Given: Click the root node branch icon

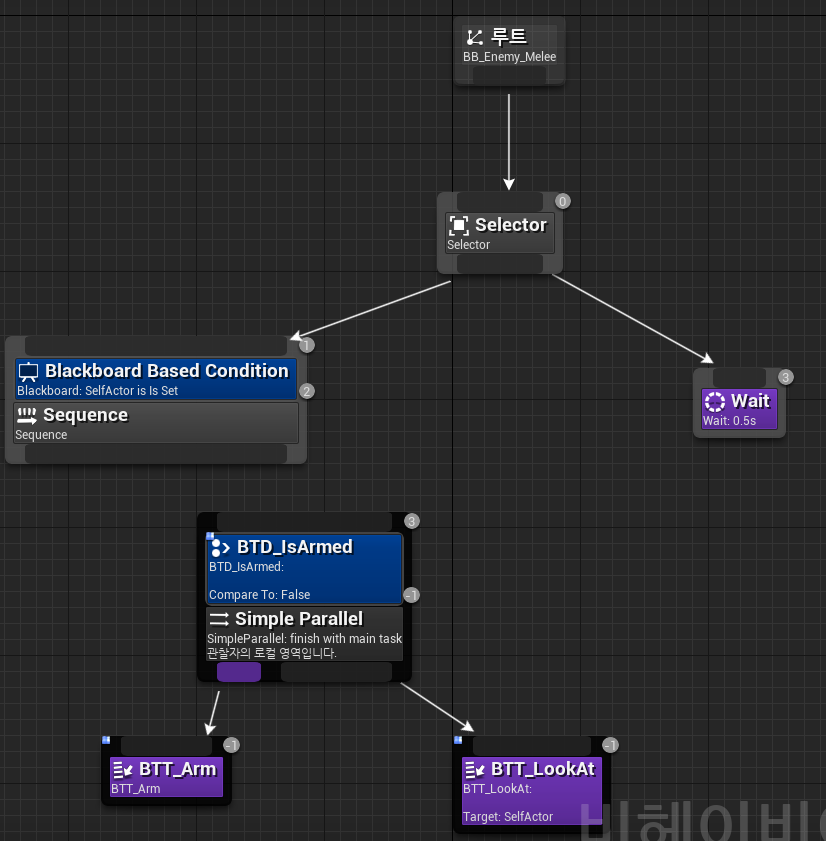Looking at the screenshot, I should tap(475, 38).
